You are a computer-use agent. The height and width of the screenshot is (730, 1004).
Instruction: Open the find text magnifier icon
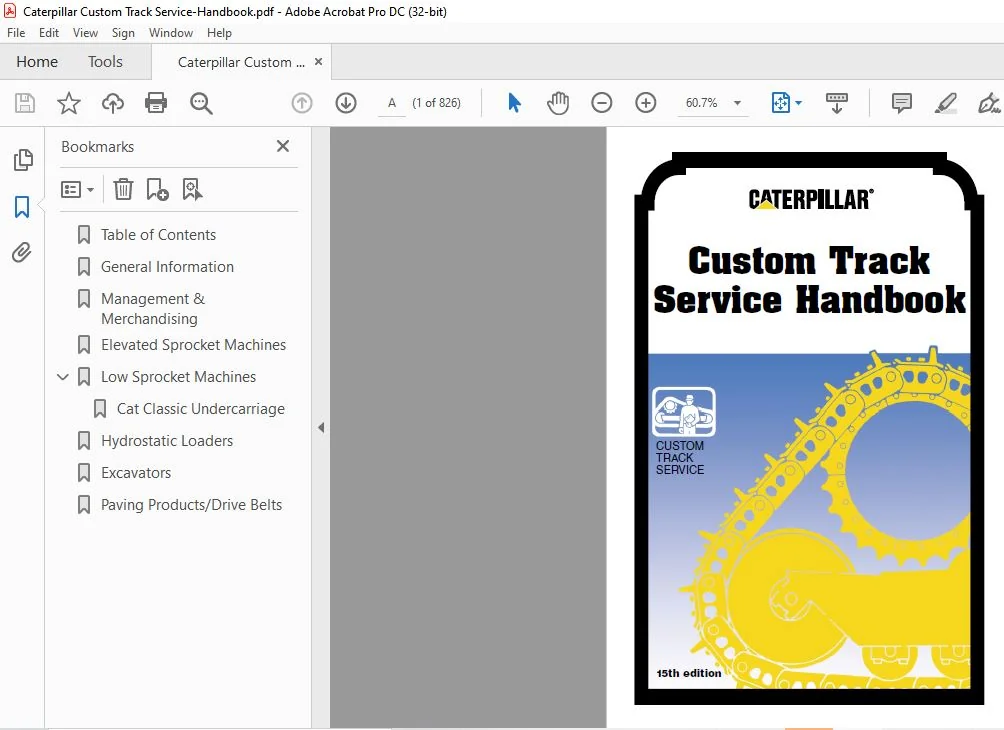(201, 103)
